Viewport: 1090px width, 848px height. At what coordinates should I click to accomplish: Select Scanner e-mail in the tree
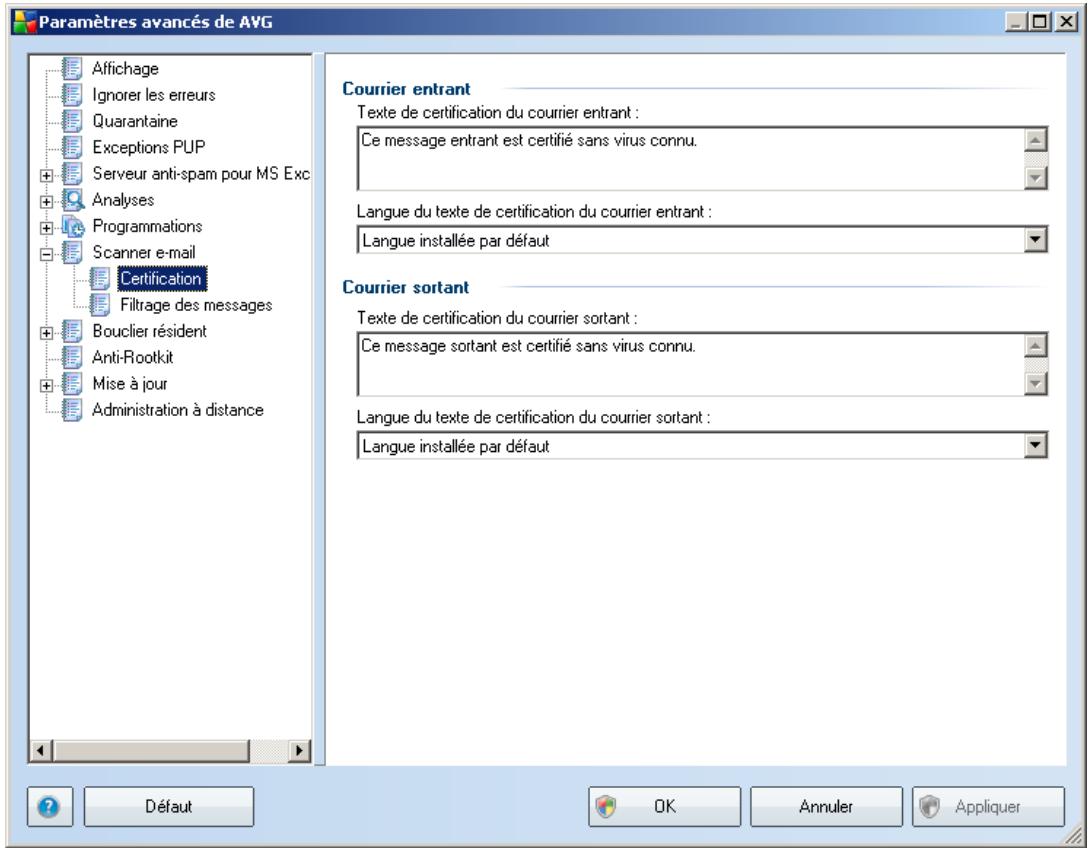tap(144, 252)
